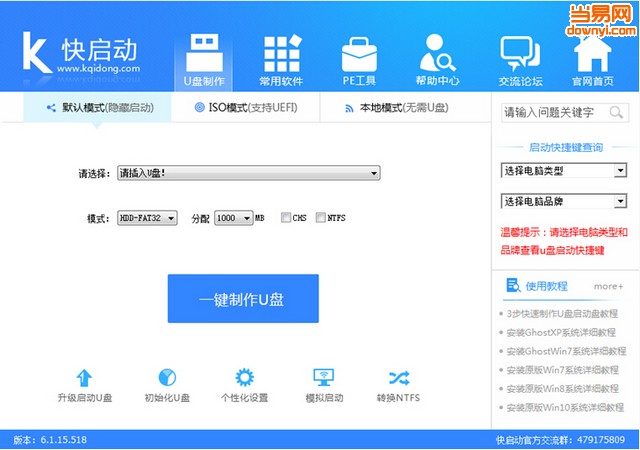Click 初始化U盘 icon
640x450 pixels.
pos(167,377)
